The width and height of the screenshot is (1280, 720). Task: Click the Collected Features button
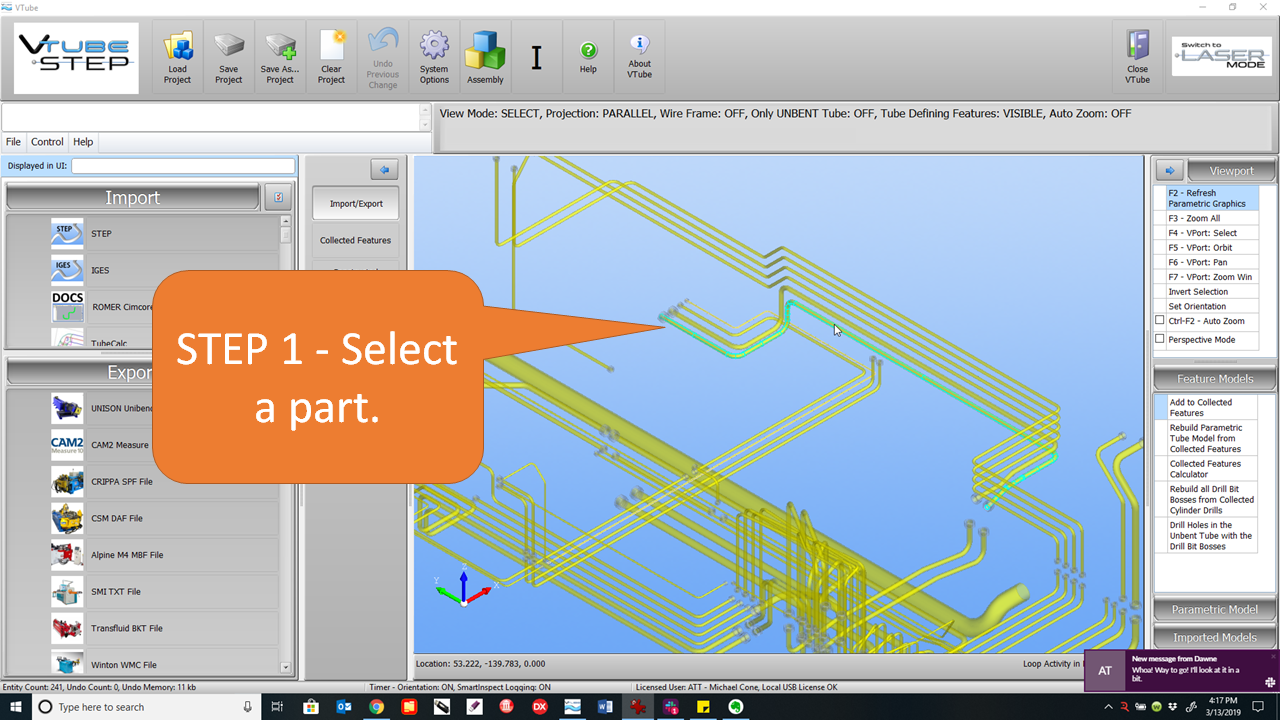[355, 240]
